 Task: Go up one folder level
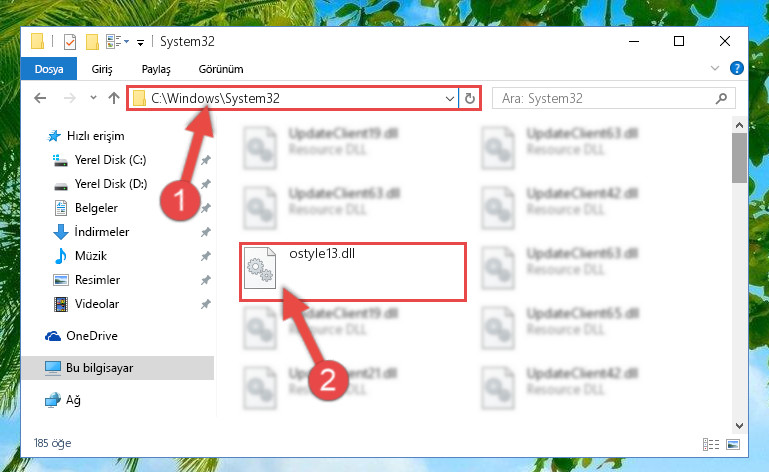[x=114, y=98]
